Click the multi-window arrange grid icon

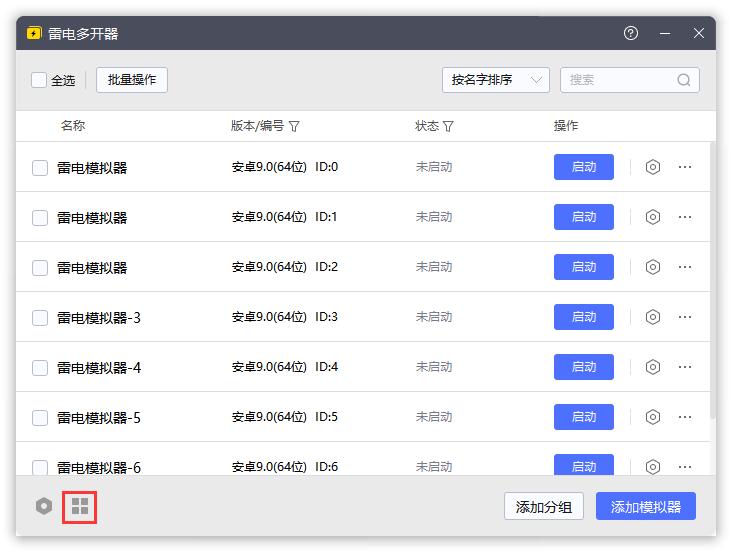pyautogui.click(x=80, y=506)
